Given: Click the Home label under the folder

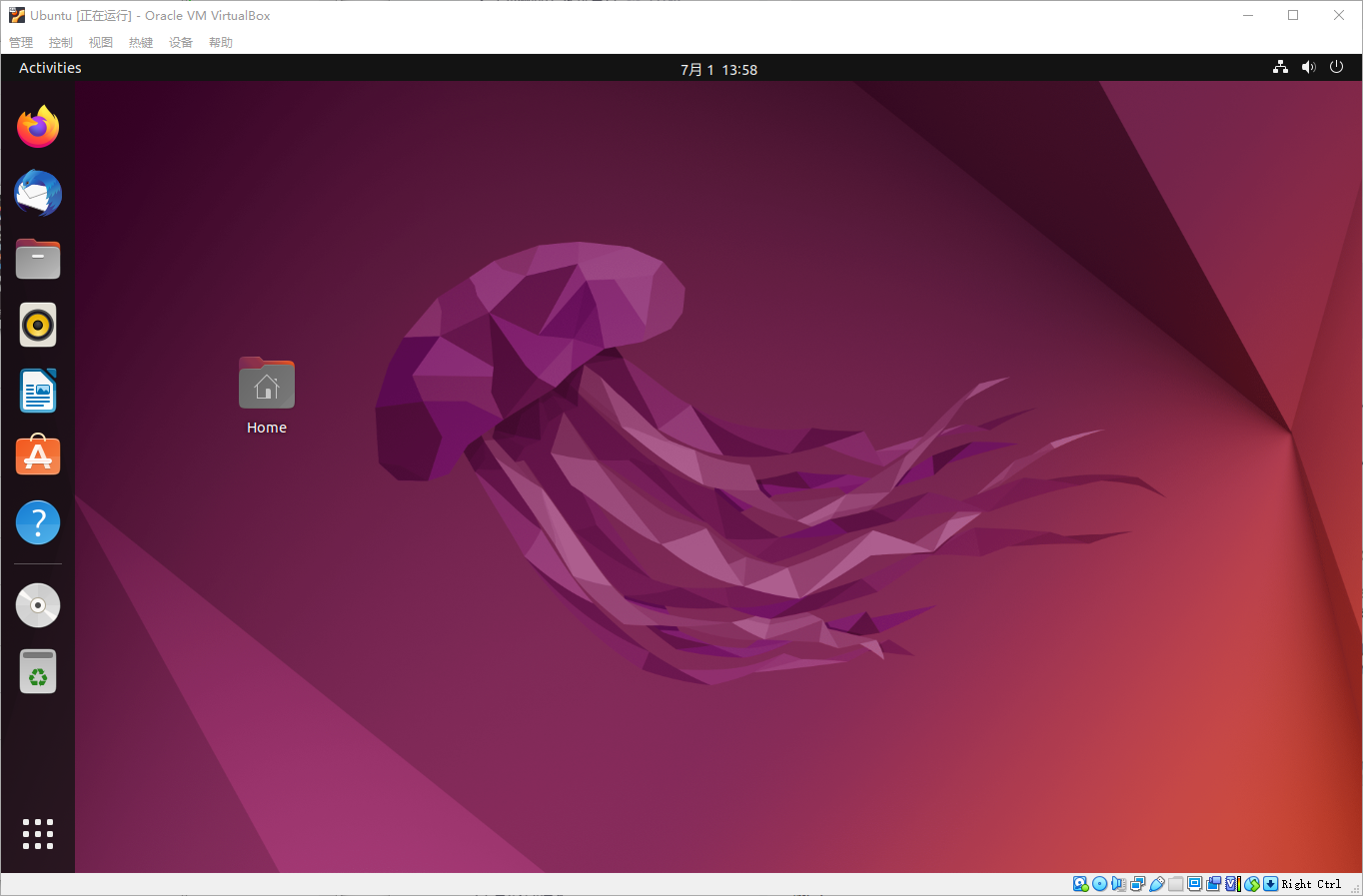Looking at the screenshot, I should 267,428.
